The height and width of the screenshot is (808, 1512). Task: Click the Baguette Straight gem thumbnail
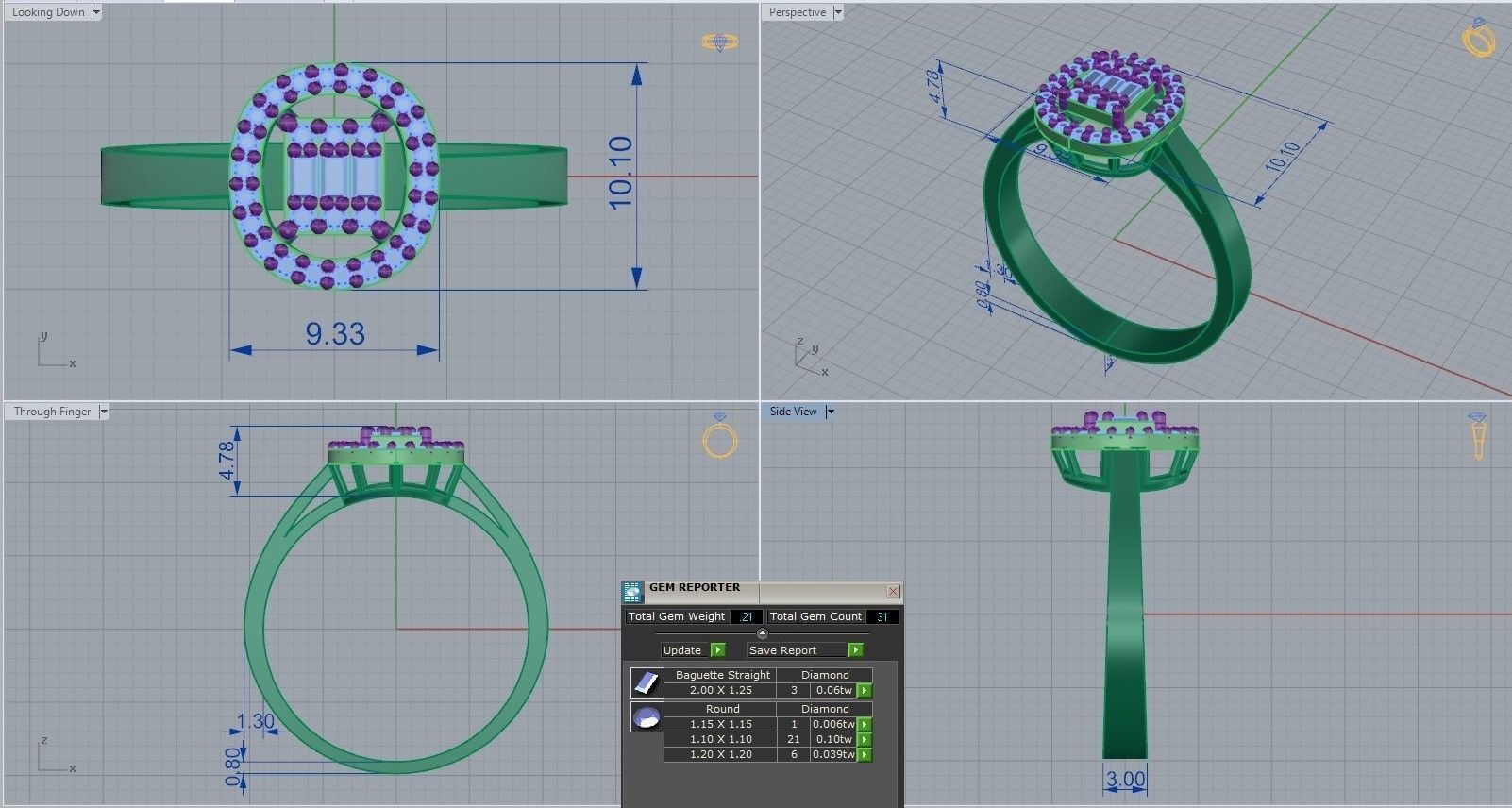[647, 682]
